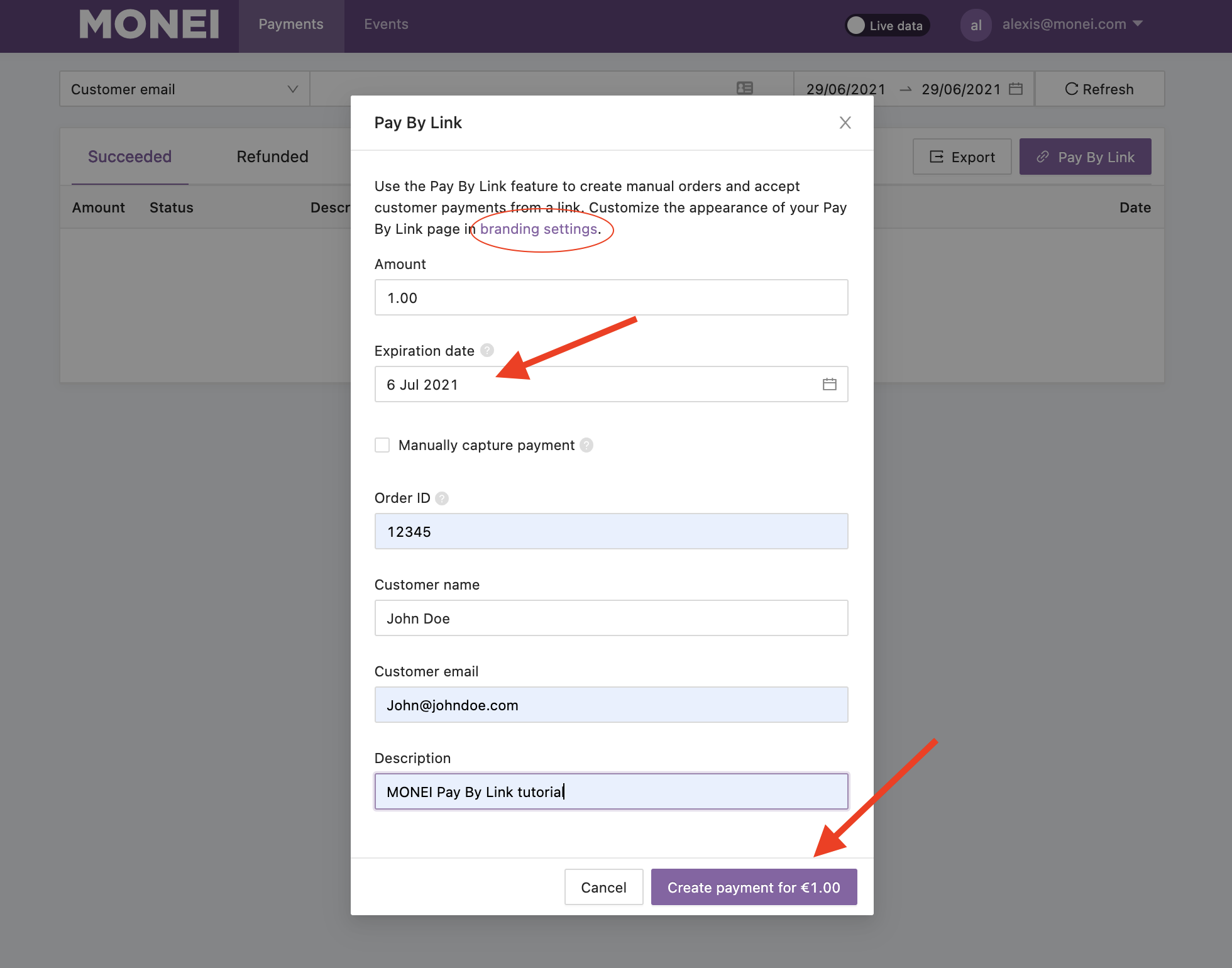Click the Status column header

coord(171,207)
